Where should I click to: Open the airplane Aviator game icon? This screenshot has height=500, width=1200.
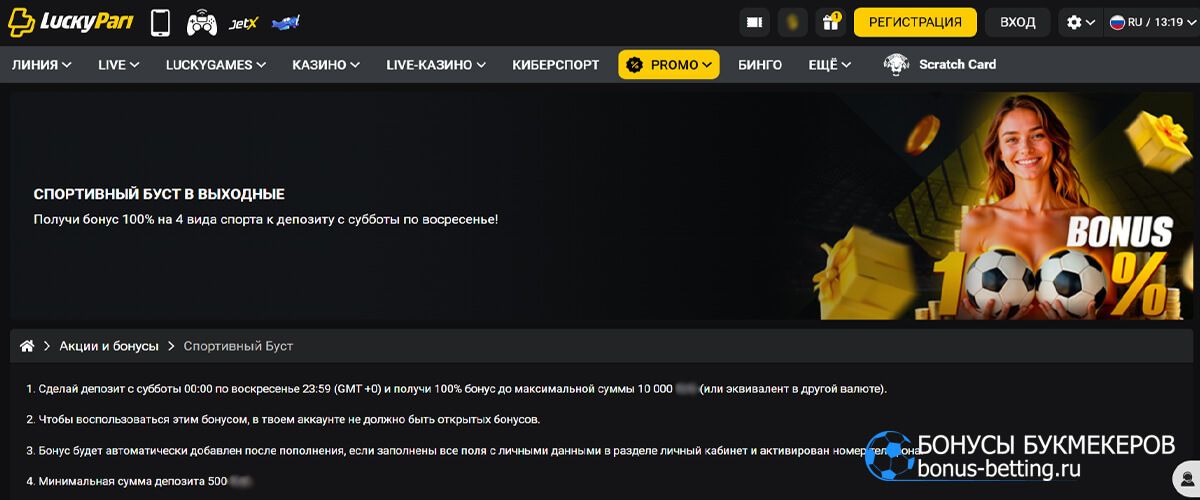[x=286, y=22]
